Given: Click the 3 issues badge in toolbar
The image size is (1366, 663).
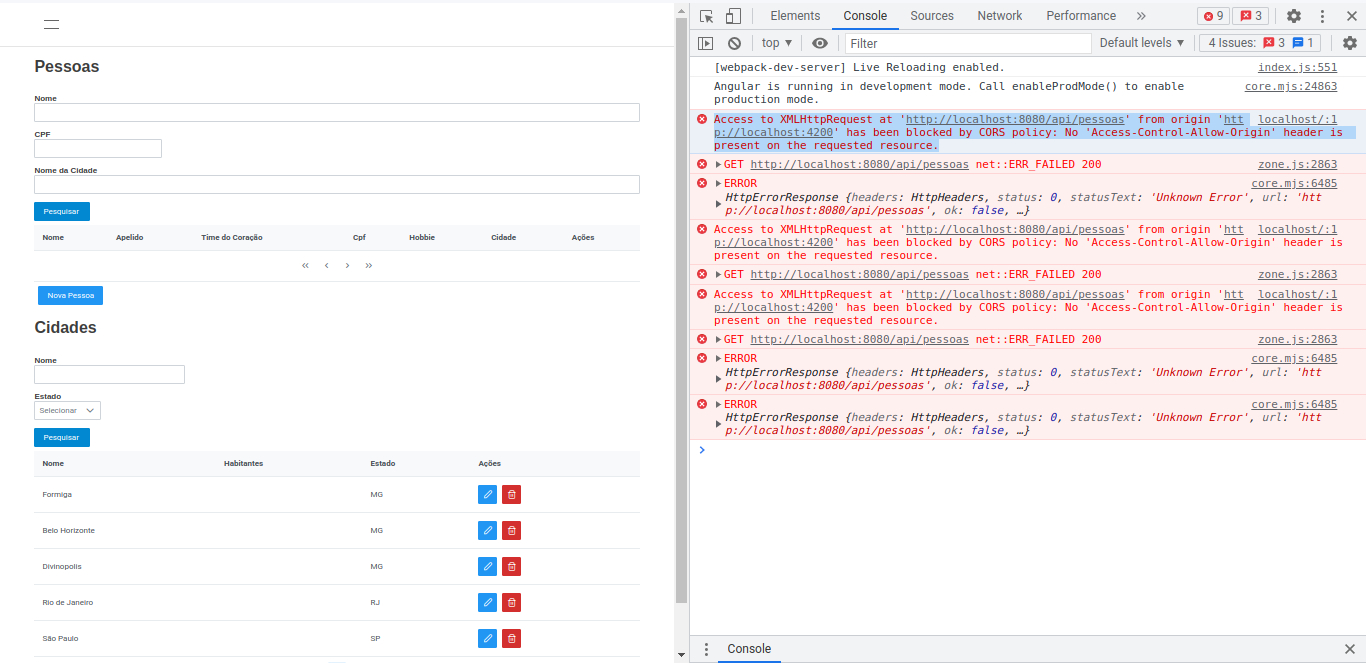Looking at the screenshot, I should pyautogui.click(x=1250, y=16).
